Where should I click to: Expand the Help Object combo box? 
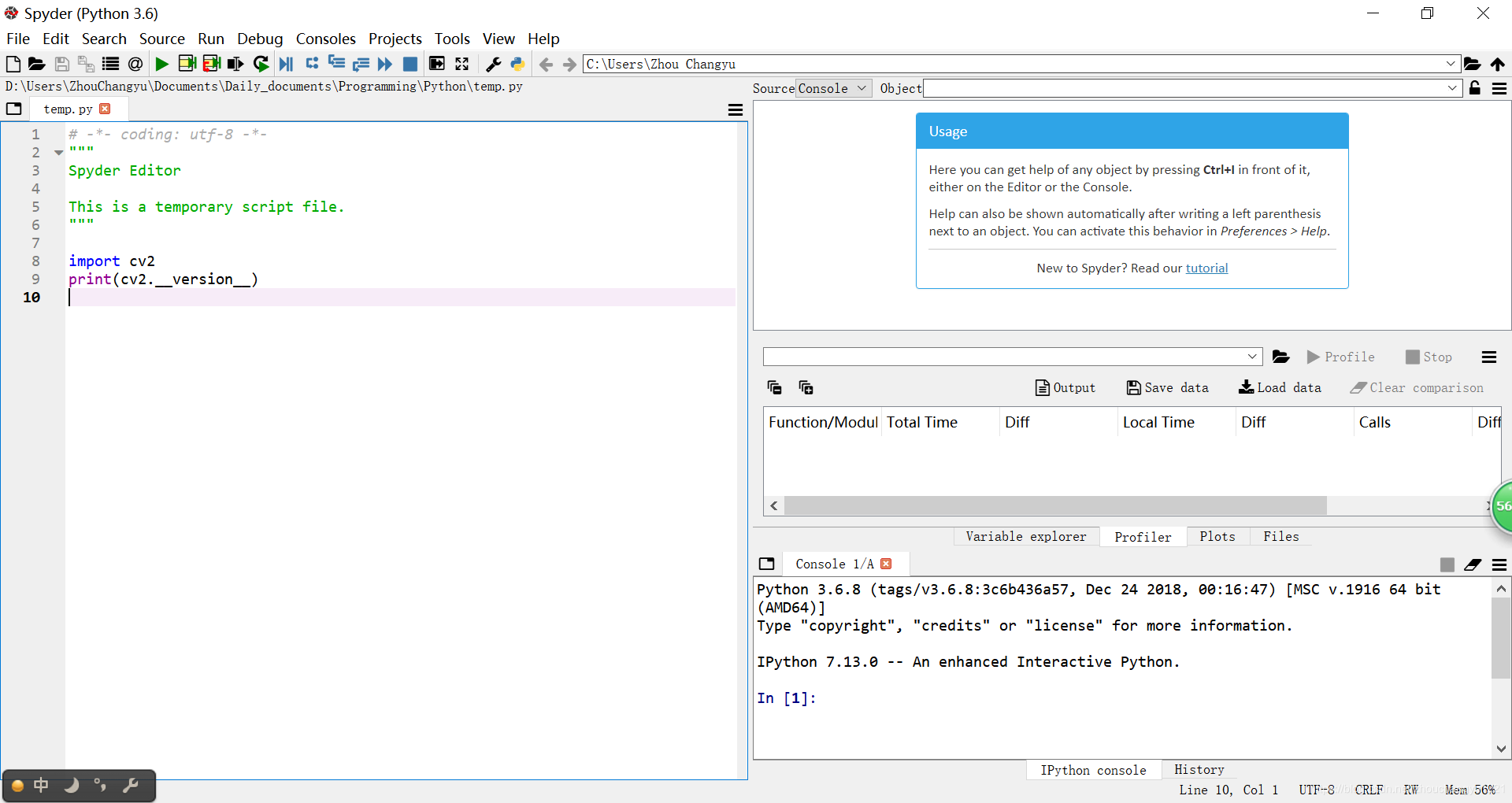[x=1452, y=88]
